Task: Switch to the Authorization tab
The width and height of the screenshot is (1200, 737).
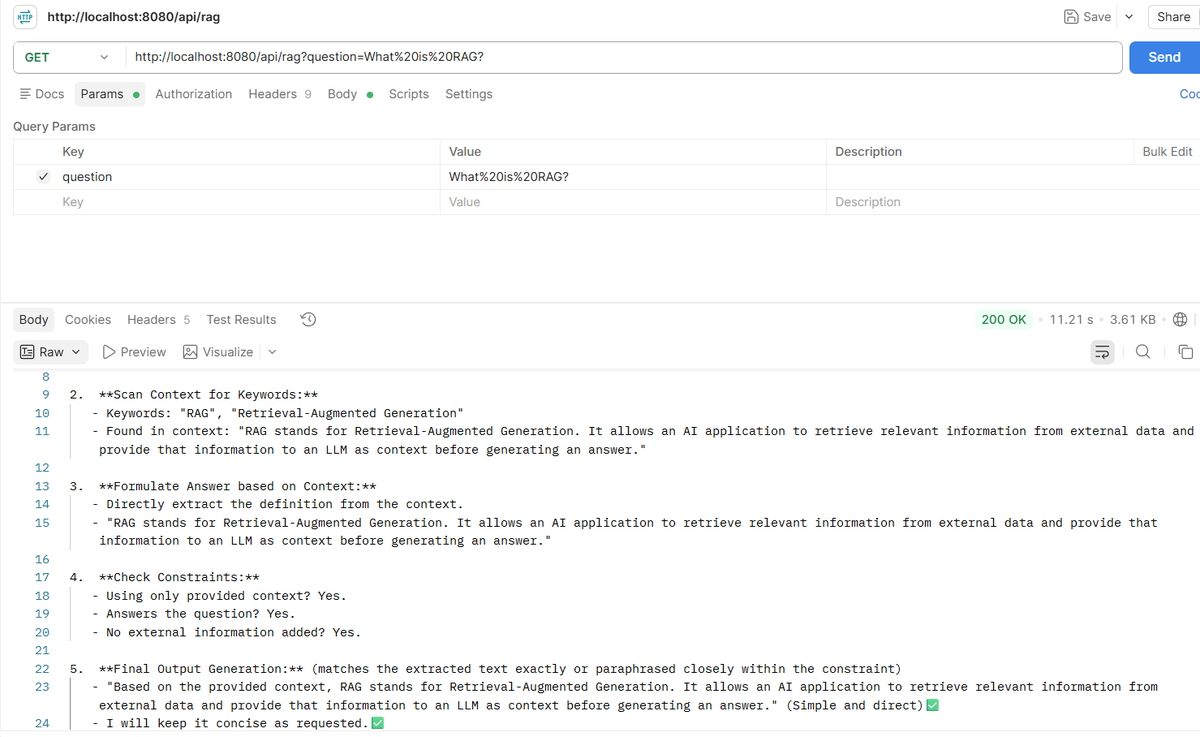Action: [194, 94]
